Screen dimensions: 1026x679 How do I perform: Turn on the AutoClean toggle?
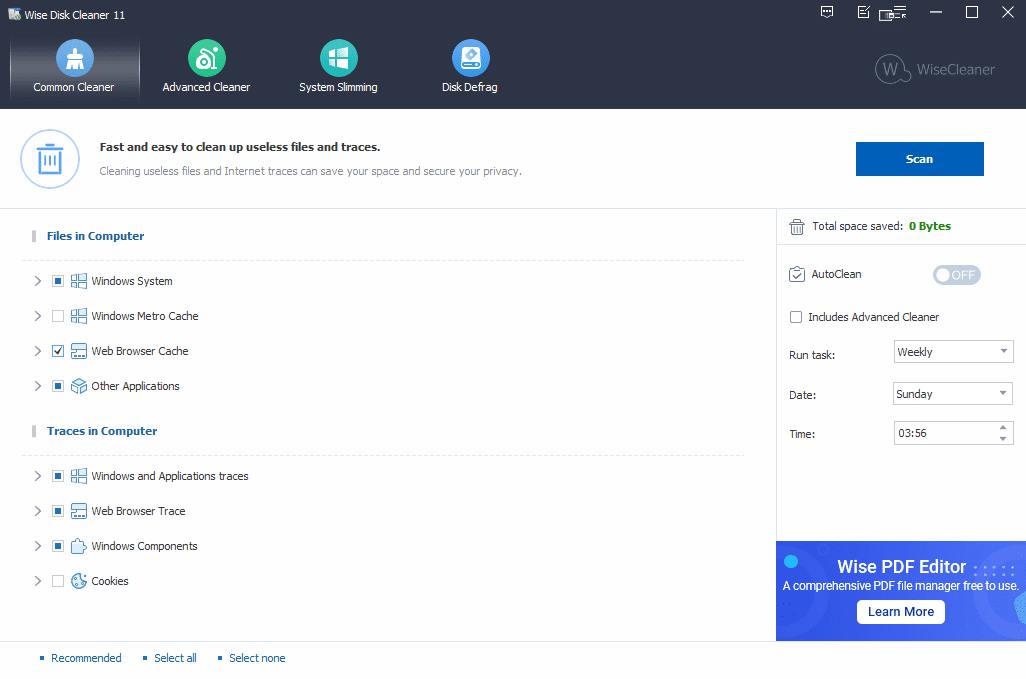point(956,275)
